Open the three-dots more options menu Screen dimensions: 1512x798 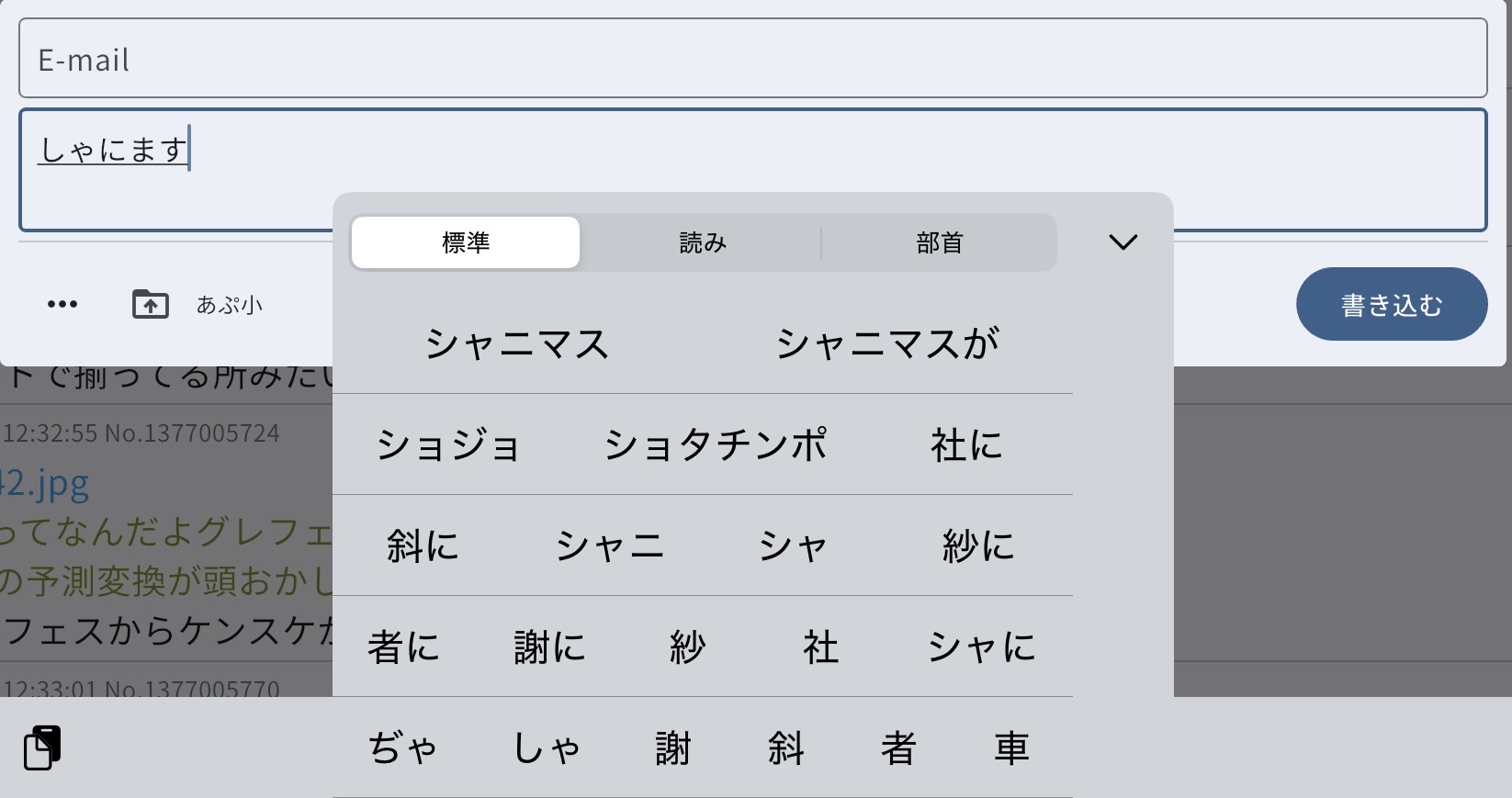click(x=62, y=304)
